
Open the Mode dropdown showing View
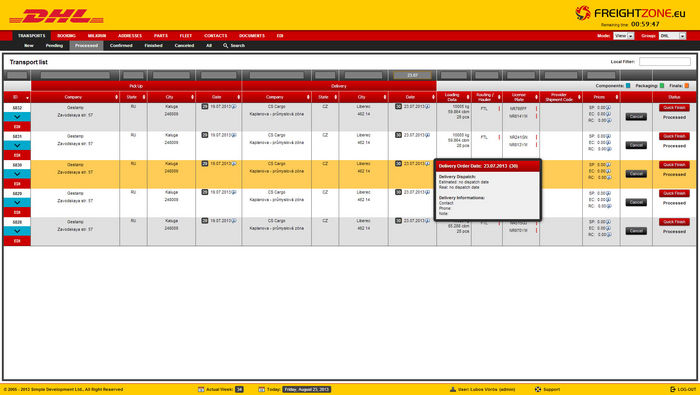[x=623, y=36]
